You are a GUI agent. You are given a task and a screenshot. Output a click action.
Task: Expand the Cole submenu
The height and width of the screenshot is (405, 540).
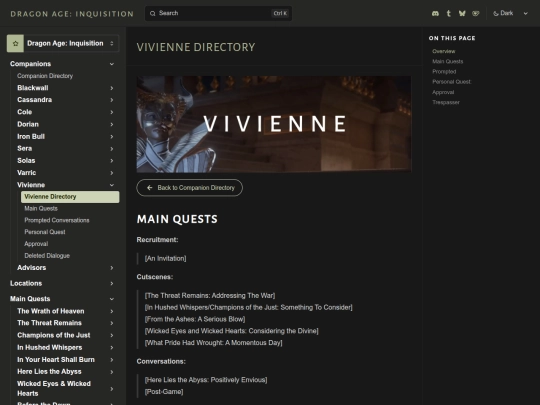coord(112,112)
